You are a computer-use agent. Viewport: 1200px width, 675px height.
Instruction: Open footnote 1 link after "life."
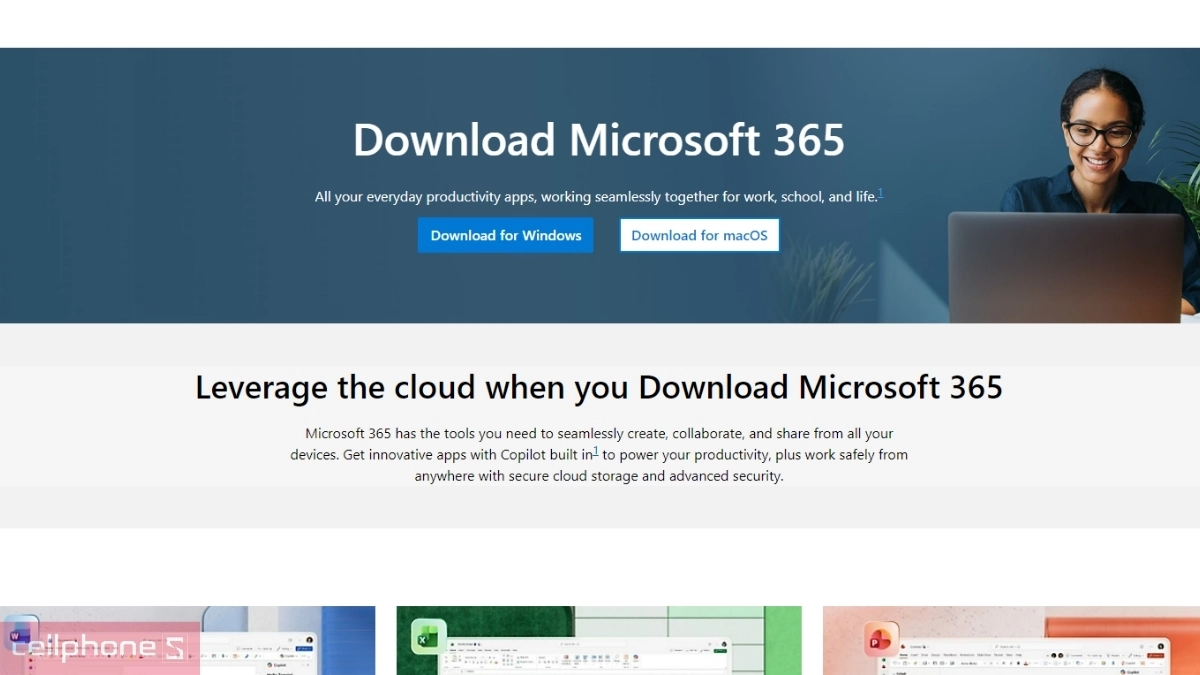880,193
